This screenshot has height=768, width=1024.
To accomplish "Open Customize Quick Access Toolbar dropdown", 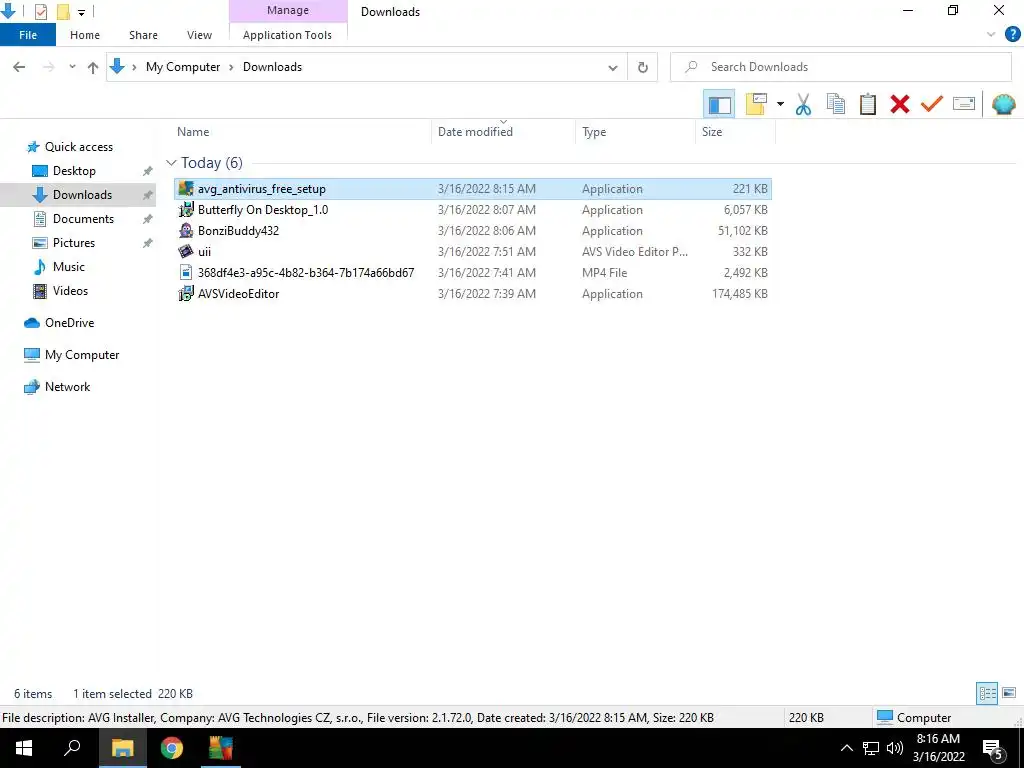I will (81, 12).
